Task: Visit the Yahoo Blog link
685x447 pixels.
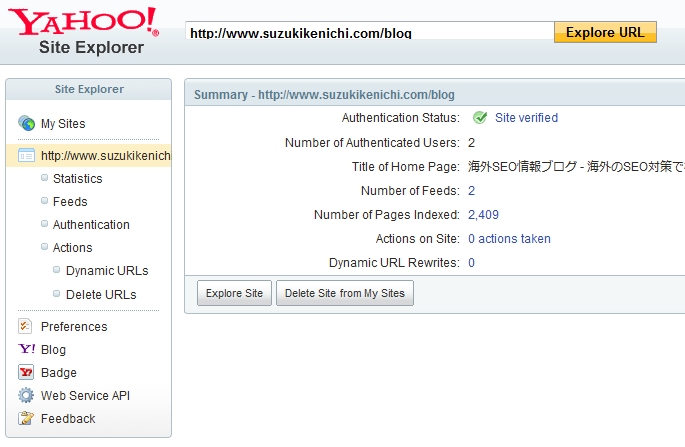Action: click(53, 350)
